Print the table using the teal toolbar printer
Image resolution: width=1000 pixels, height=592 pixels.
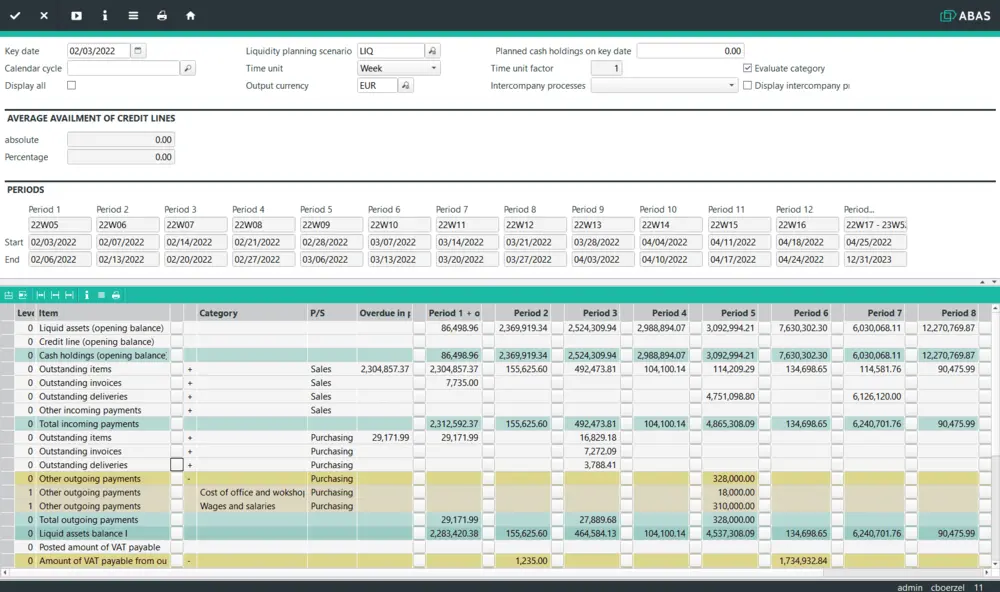pyautogui.click(x=115, y=295)
